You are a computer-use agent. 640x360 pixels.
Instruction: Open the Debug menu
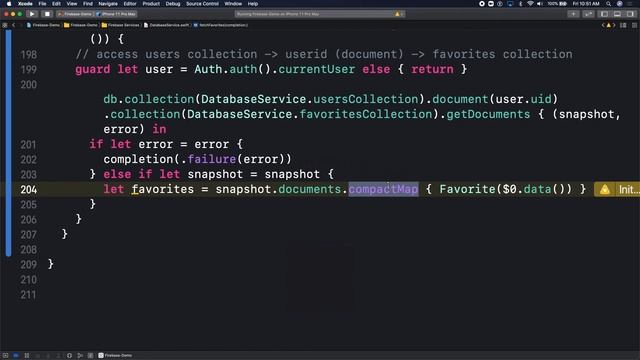click(173, 4)
